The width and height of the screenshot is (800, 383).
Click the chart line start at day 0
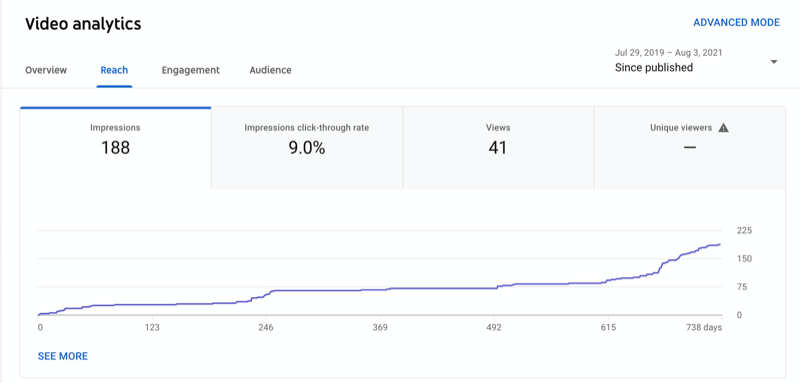(x=39, y=315)
